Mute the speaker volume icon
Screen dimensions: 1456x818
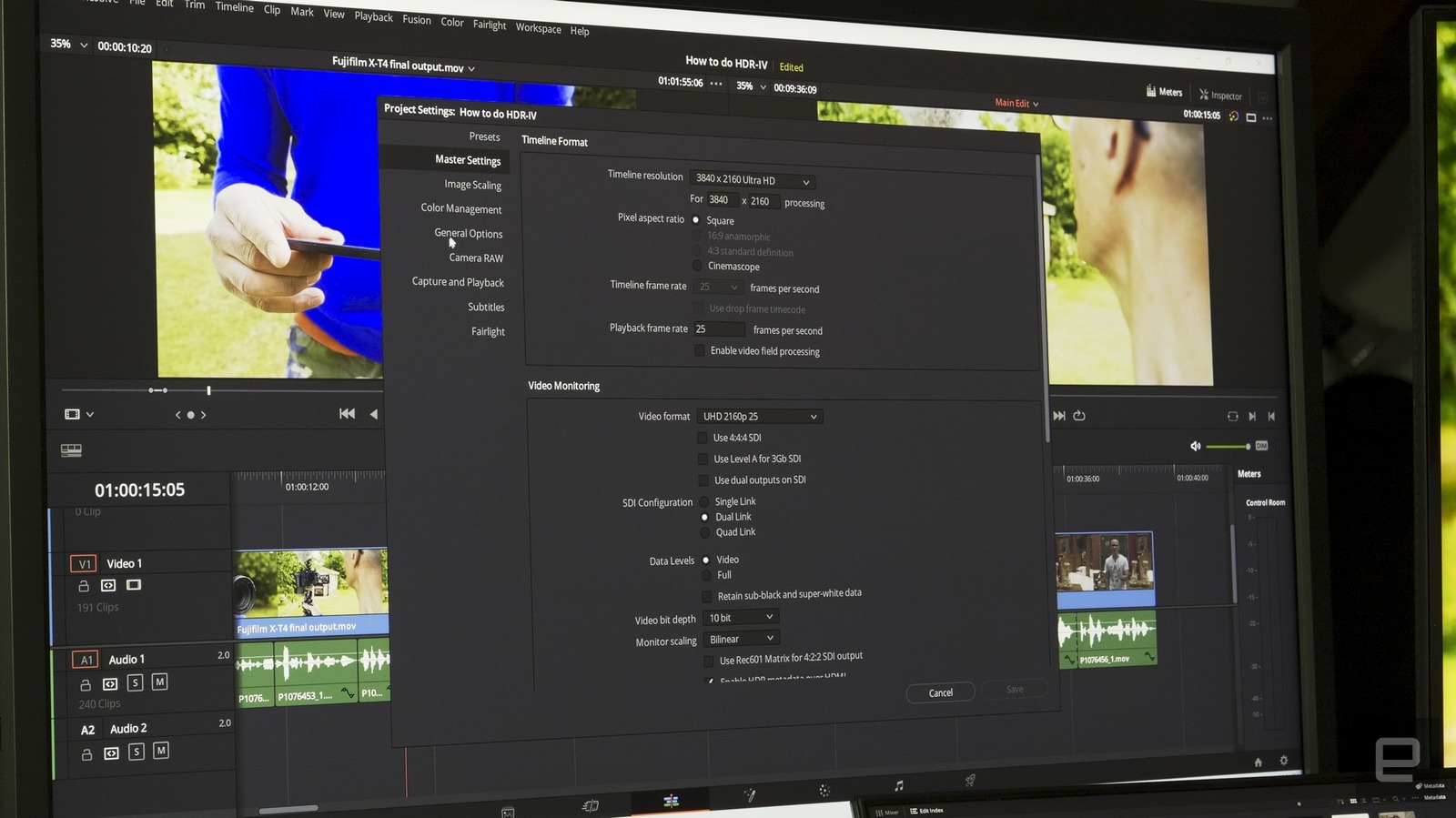coord(1196,446)
